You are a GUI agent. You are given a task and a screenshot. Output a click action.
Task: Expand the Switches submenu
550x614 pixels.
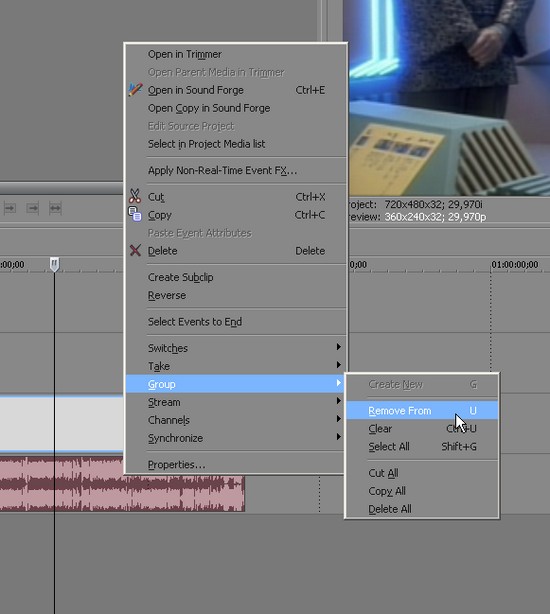pos(236,348)
